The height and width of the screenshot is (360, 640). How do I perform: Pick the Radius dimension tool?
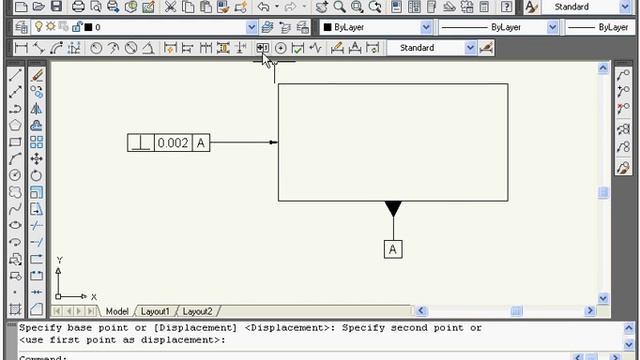coord(96,48)
